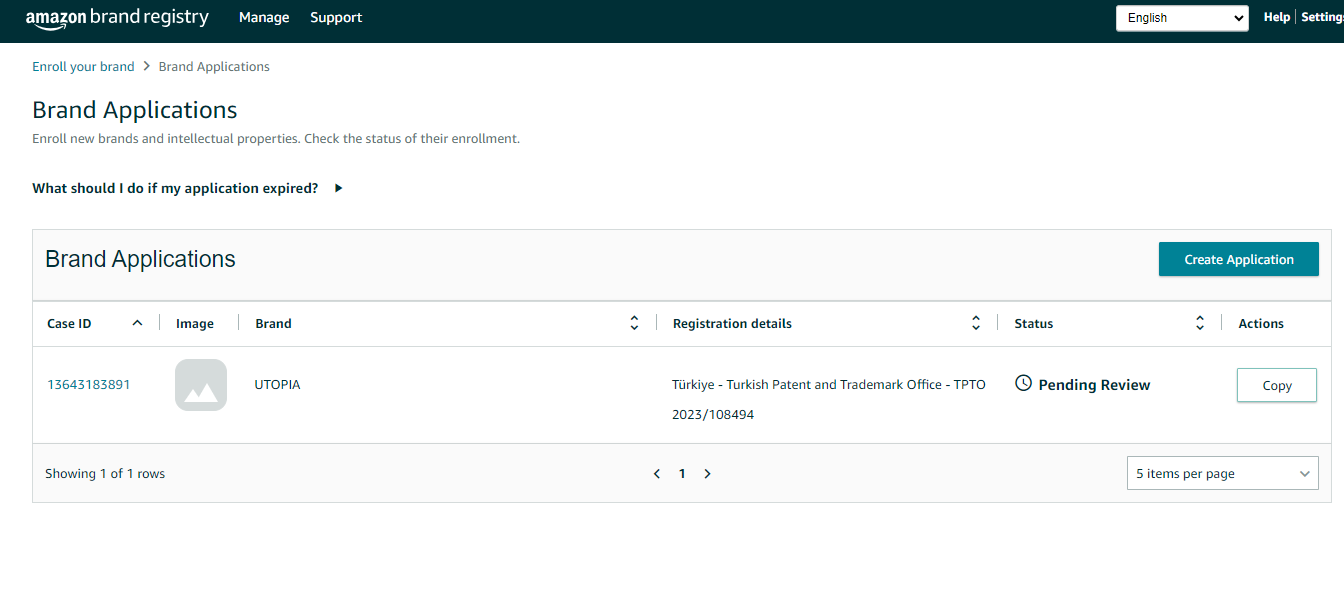Go to previous page arrow
Screen dimensions: 1344x589
pos(657,474)
